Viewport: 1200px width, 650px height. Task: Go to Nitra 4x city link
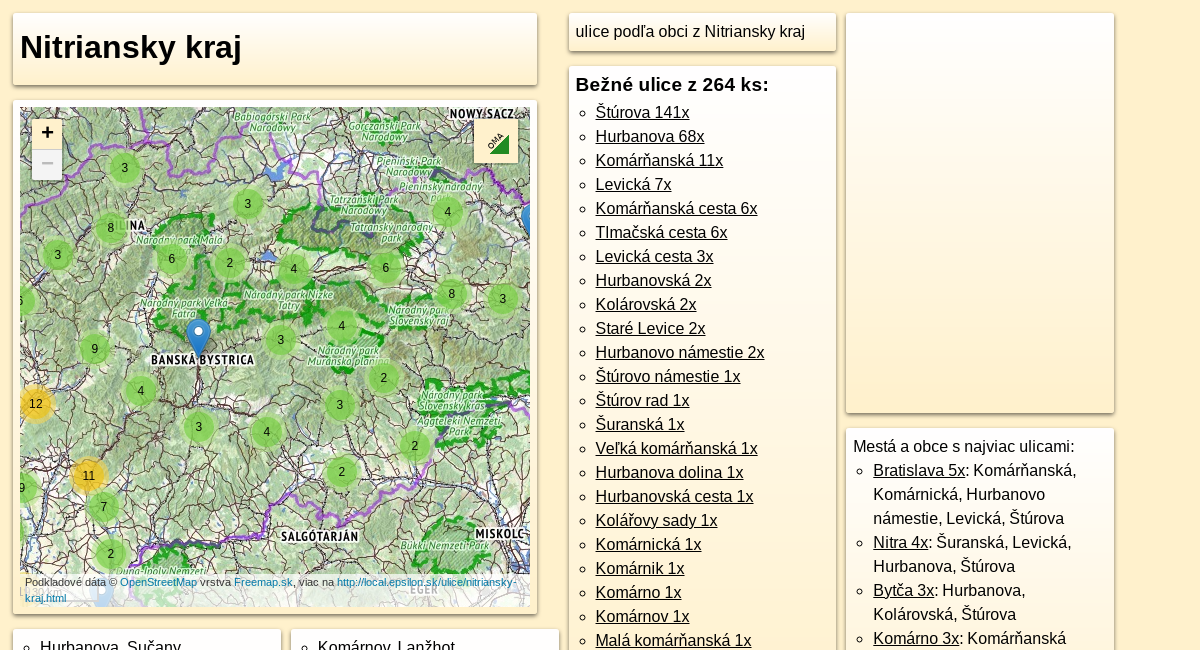click(900, 542)
